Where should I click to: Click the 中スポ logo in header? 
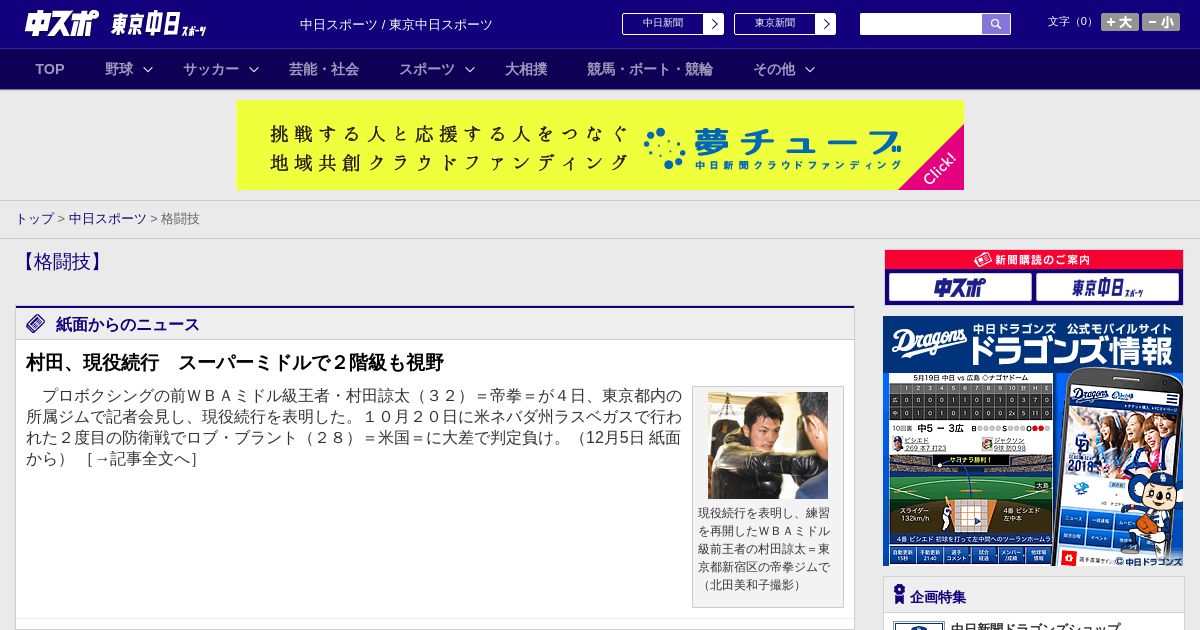(x=61, y=23)
